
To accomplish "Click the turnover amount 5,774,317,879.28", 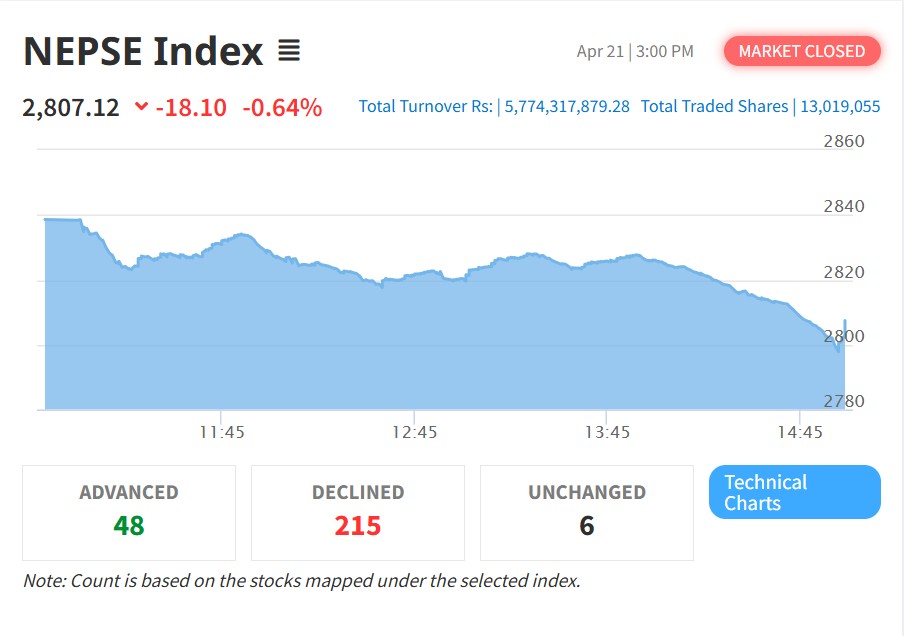I will (x=567, y=106).
